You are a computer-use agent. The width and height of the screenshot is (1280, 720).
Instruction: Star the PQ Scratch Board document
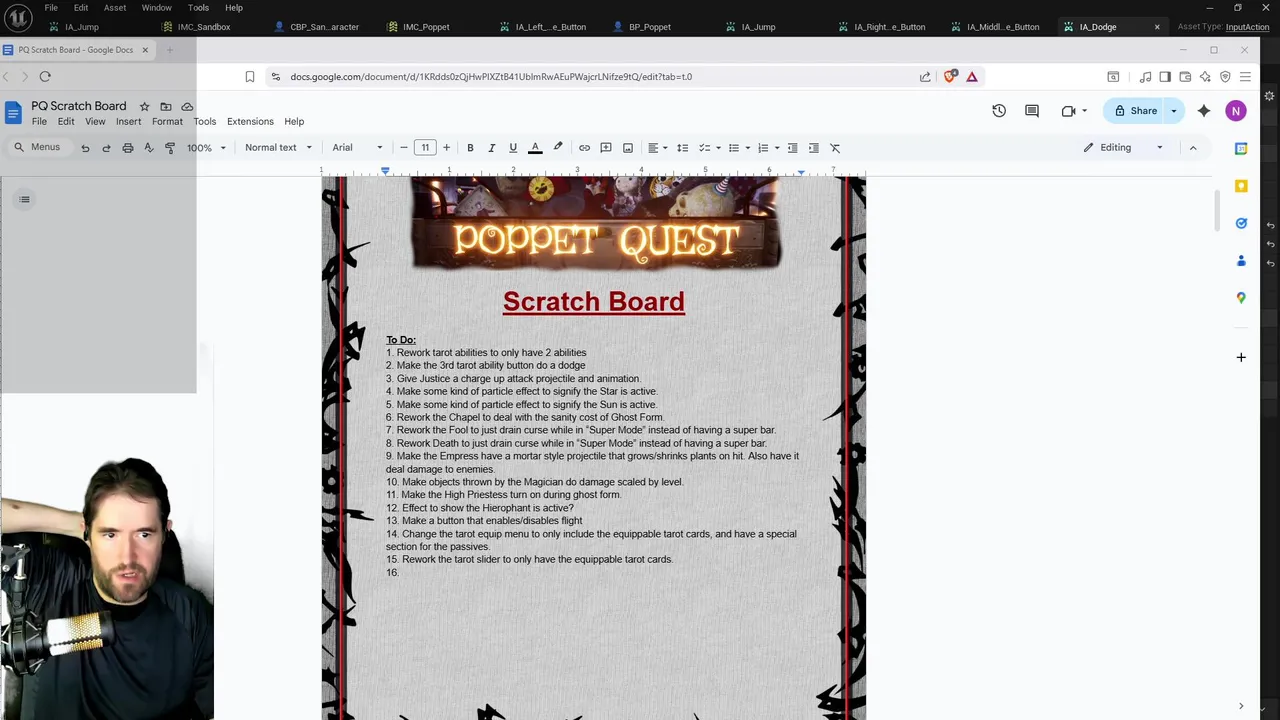(144, 106)
